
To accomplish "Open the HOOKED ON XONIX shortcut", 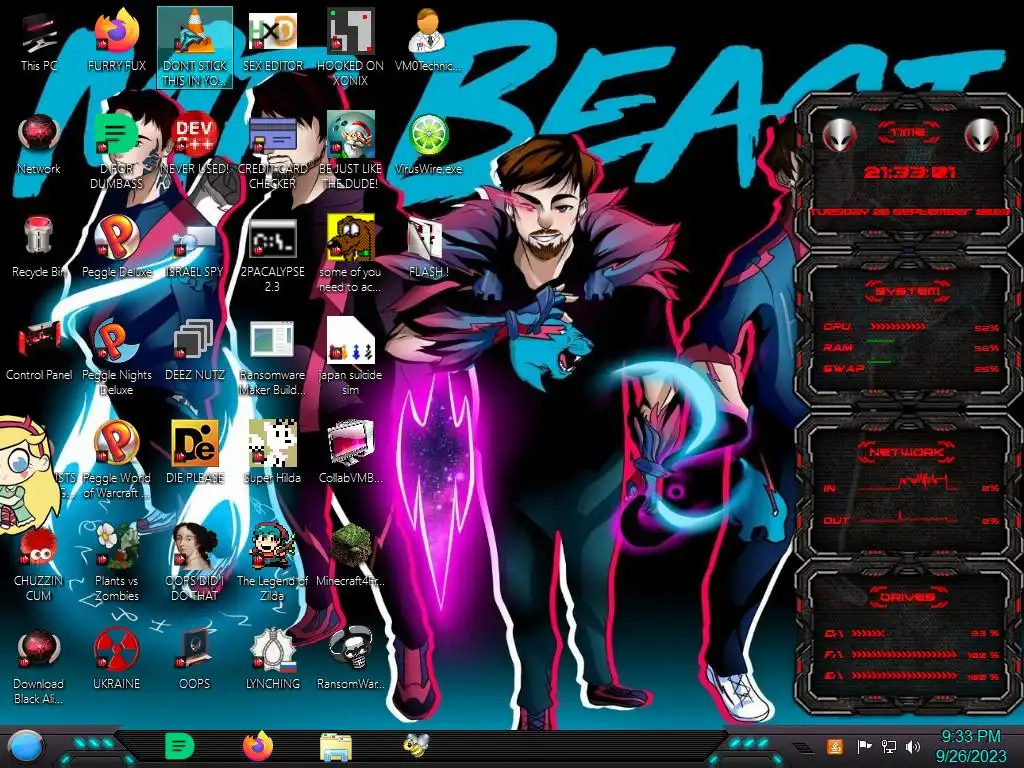I will 350,47.
